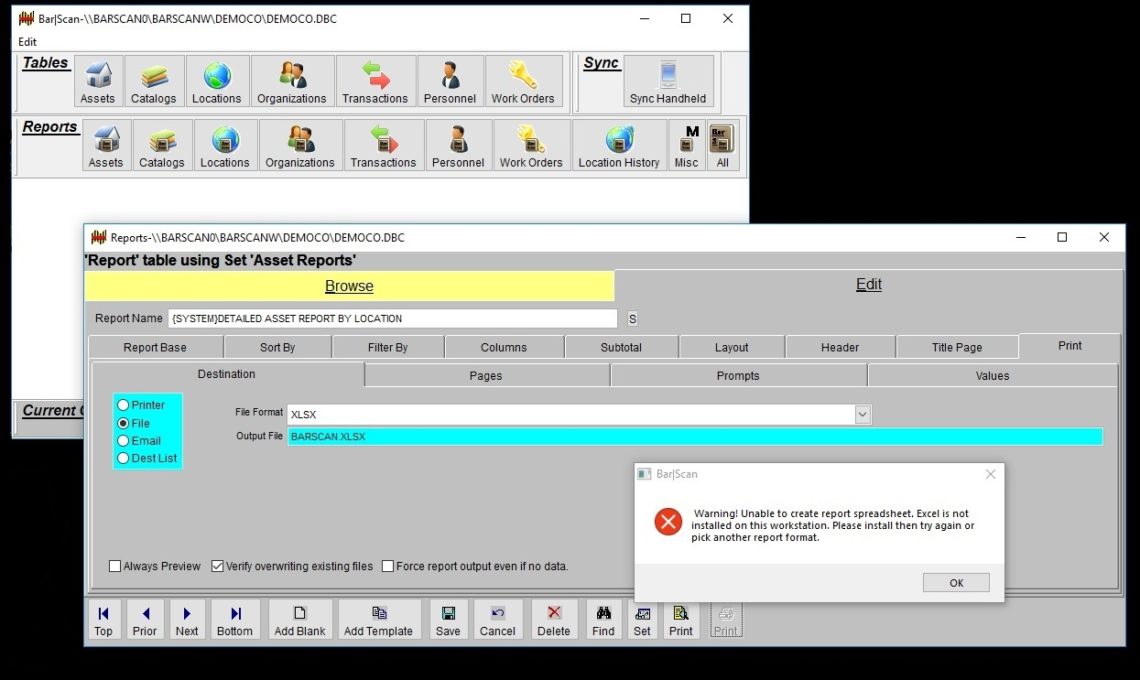Screen dimensions: 1140x680
Task: Close the Bar|Scan warning dialog
Action: (990, 474)
